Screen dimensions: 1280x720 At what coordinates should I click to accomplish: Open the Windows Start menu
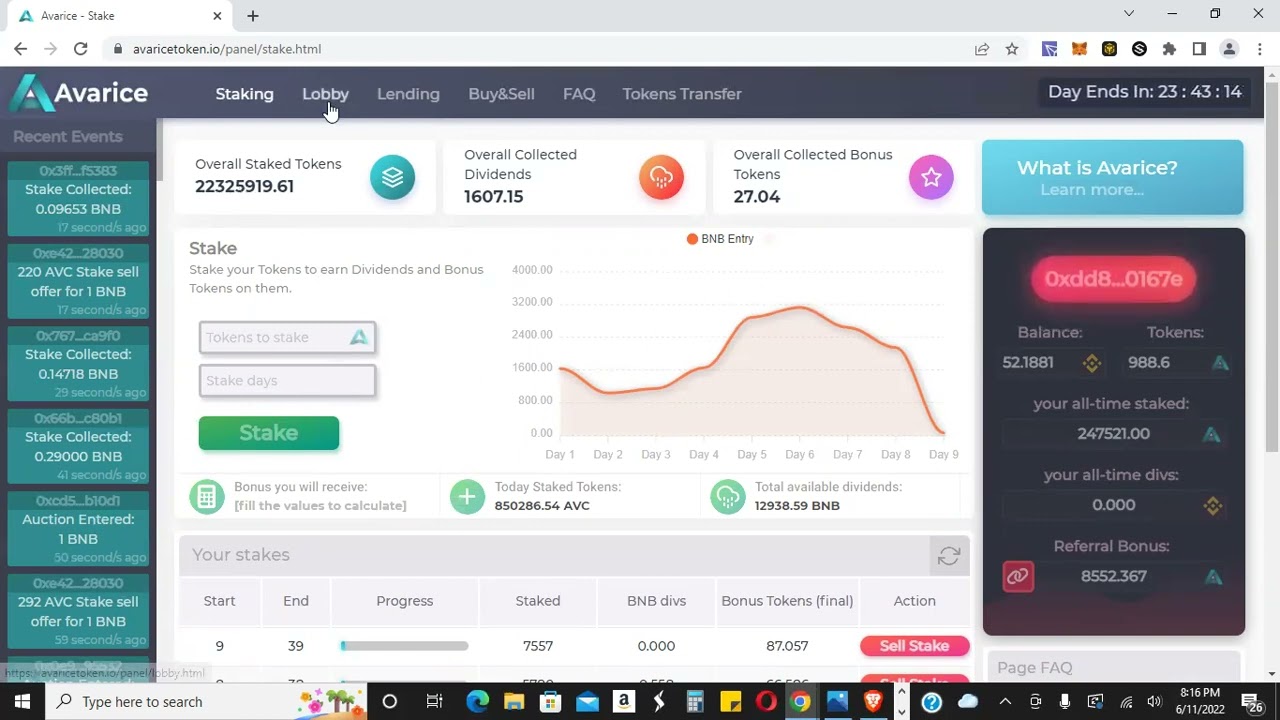pos(22,701)
